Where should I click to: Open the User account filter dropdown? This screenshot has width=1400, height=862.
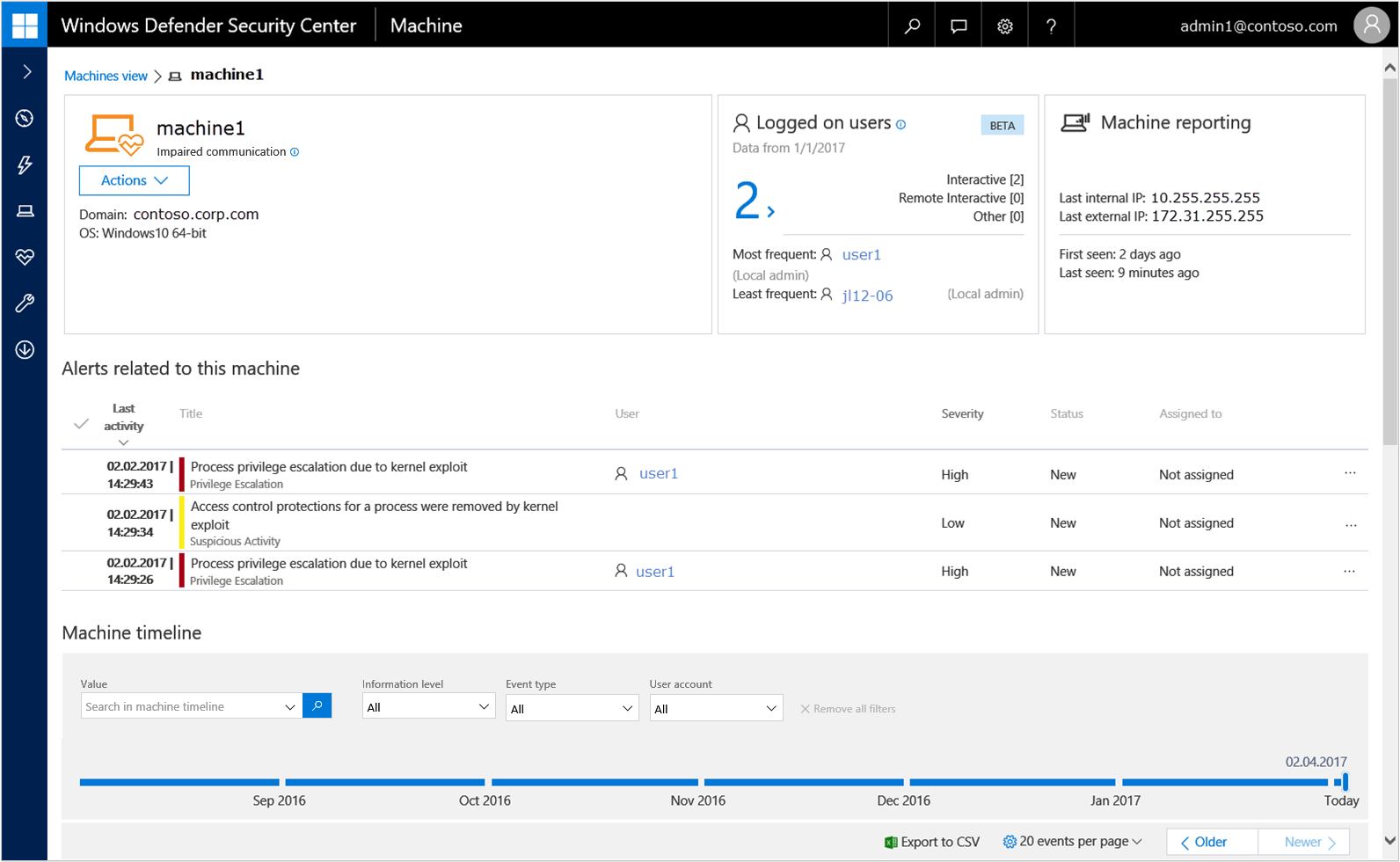[x=715, y=708]
